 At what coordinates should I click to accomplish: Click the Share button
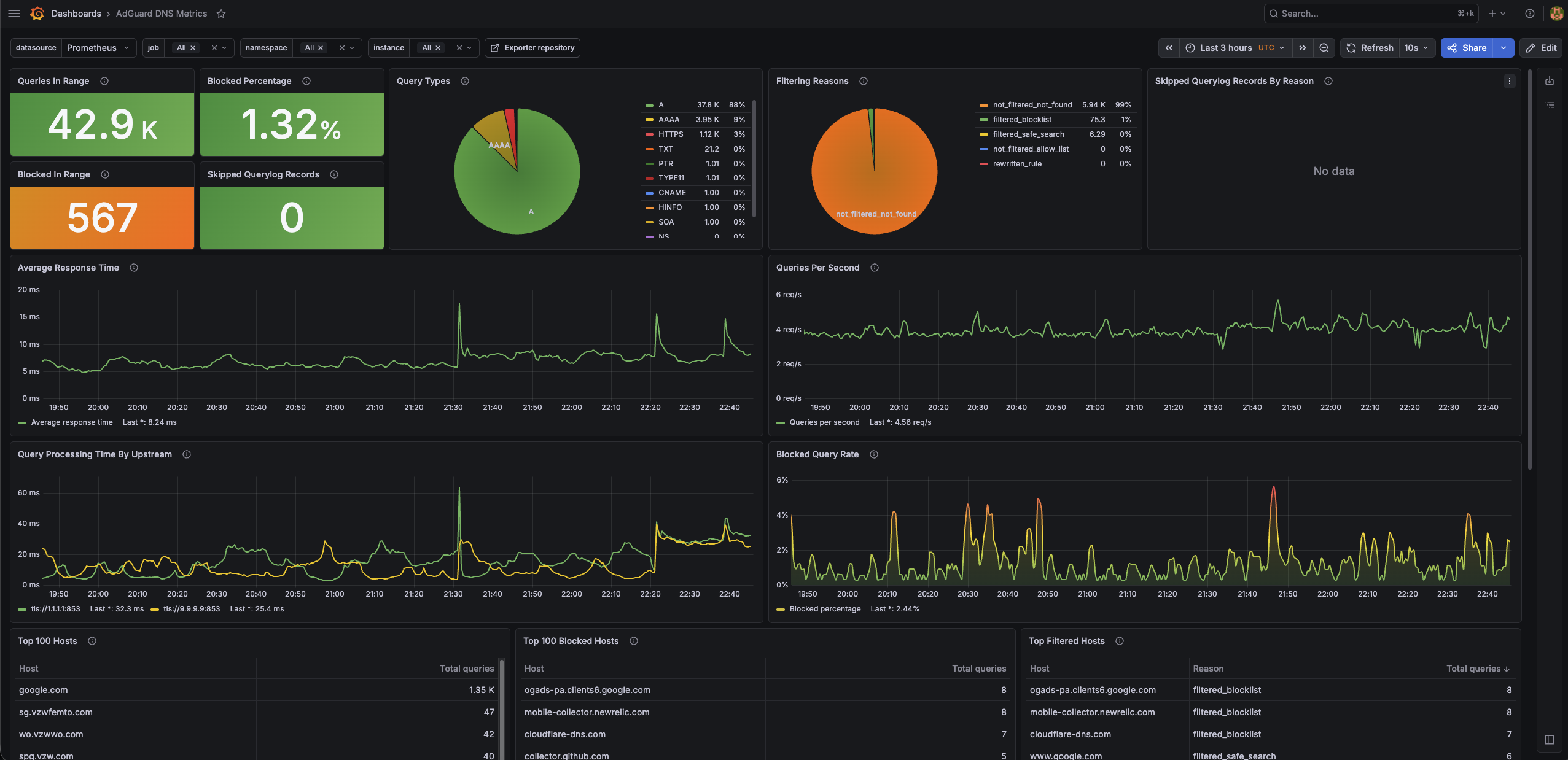click(1467, 48)
